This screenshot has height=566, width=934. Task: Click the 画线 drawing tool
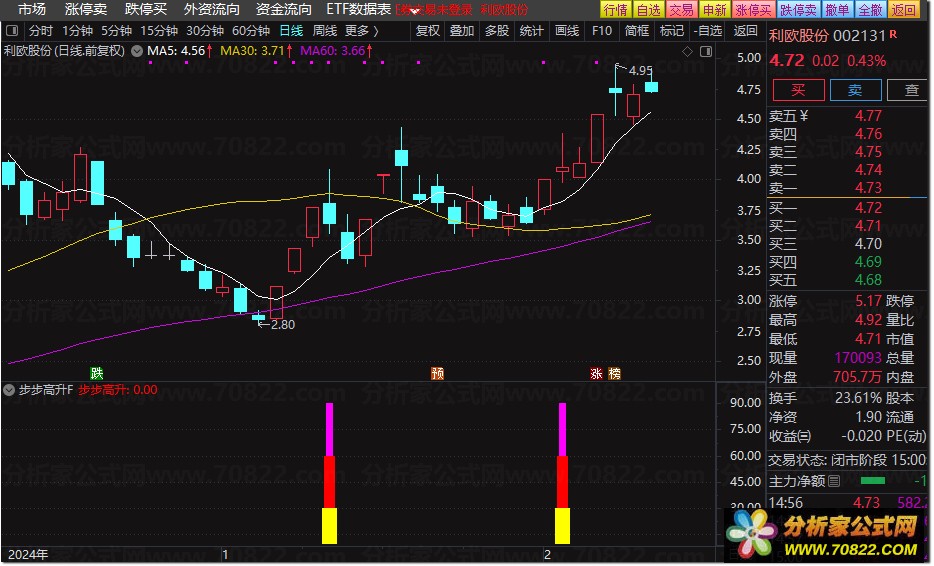(566, 30)
